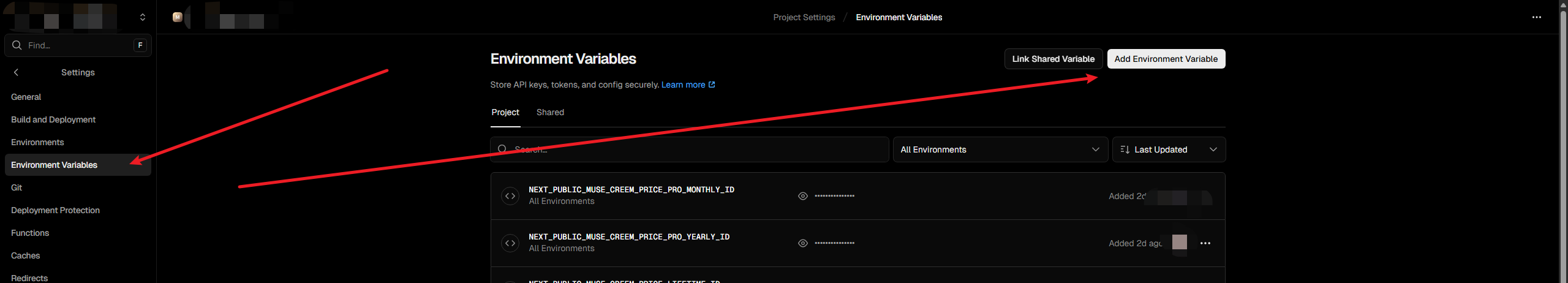Expand the All Environments dropdown

(x=1000, y=149)
